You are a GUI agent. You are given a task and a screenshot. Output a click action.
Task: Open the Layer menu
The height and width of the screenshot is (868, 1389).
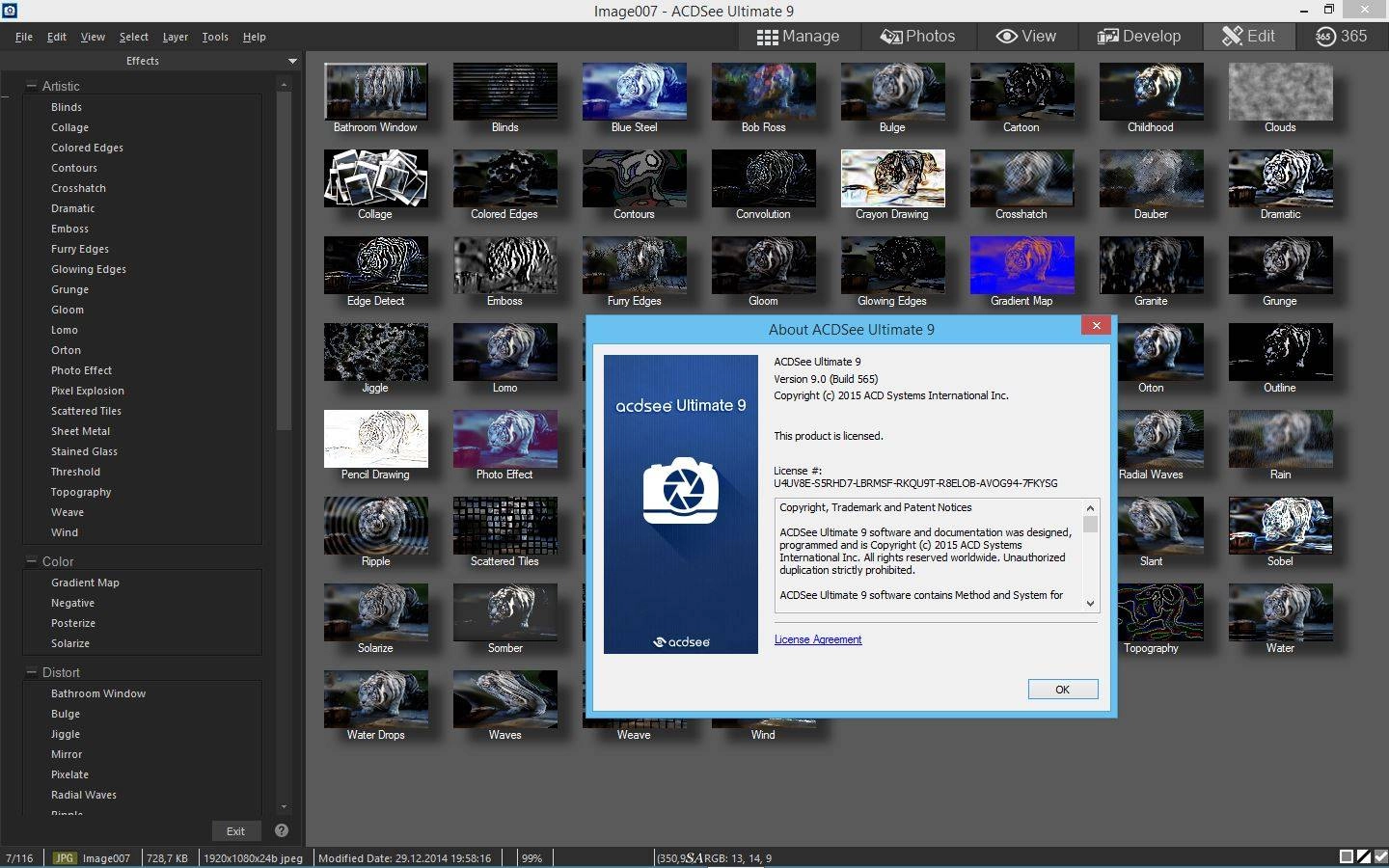[175, 37]
